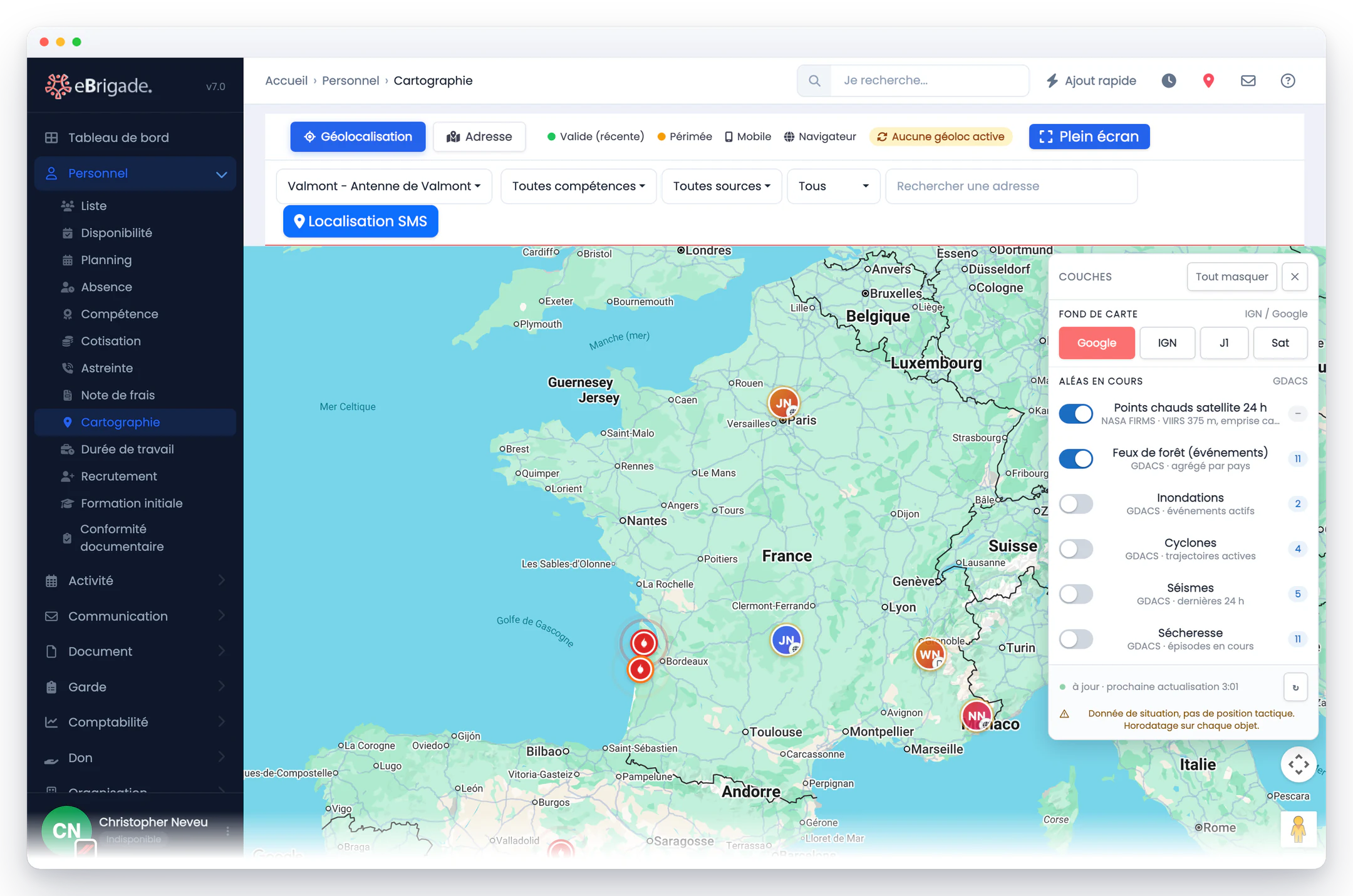Open the help question mark icon
This screenshot has width=1353, height=896.
pos(1288,81)
